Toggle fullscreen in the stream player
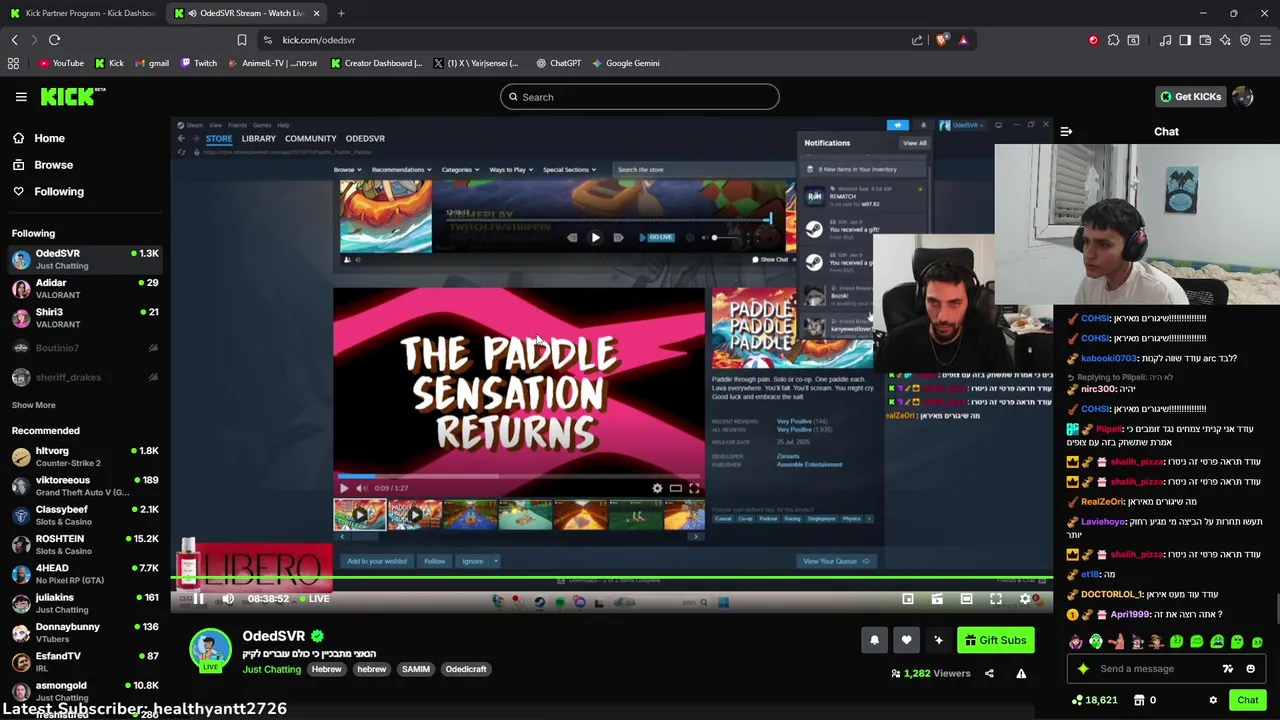Screen dimensions: 1280x720 tap(996, 599)
